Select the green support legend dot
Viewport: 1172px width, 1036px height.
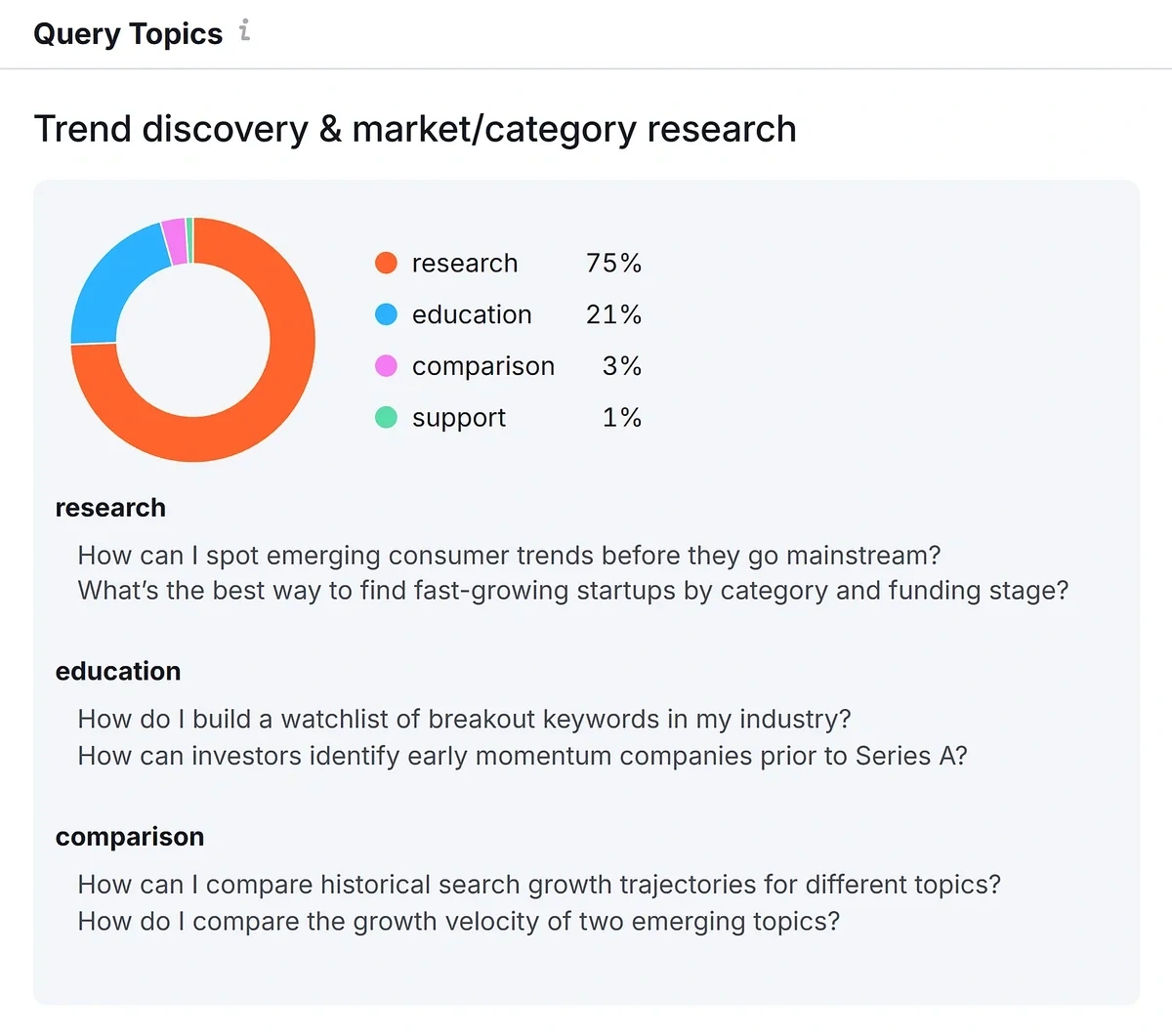tap(387, 417)
